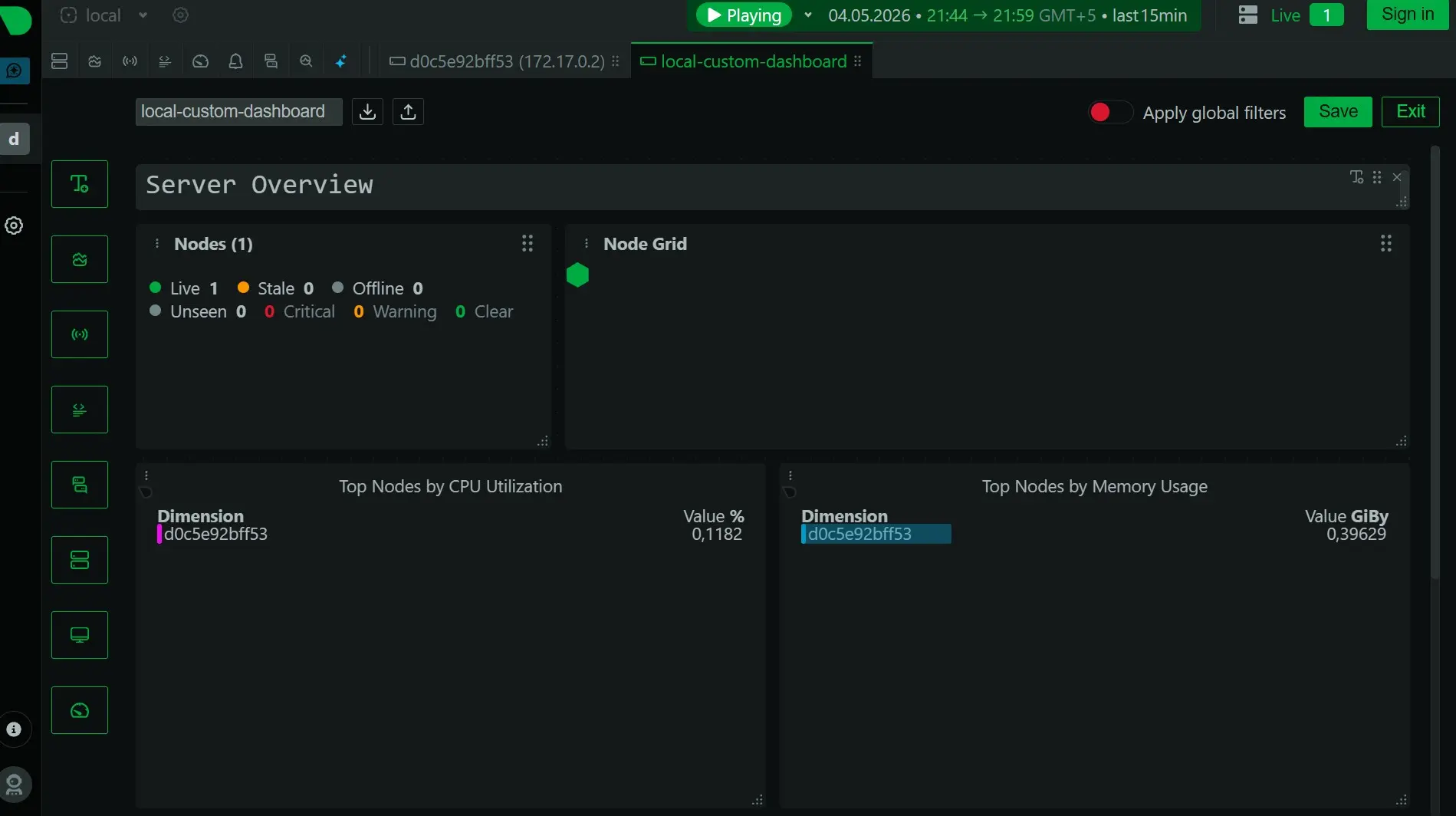Click the Sign in button
This screenshot has height=816, width=1456.
1408,15
